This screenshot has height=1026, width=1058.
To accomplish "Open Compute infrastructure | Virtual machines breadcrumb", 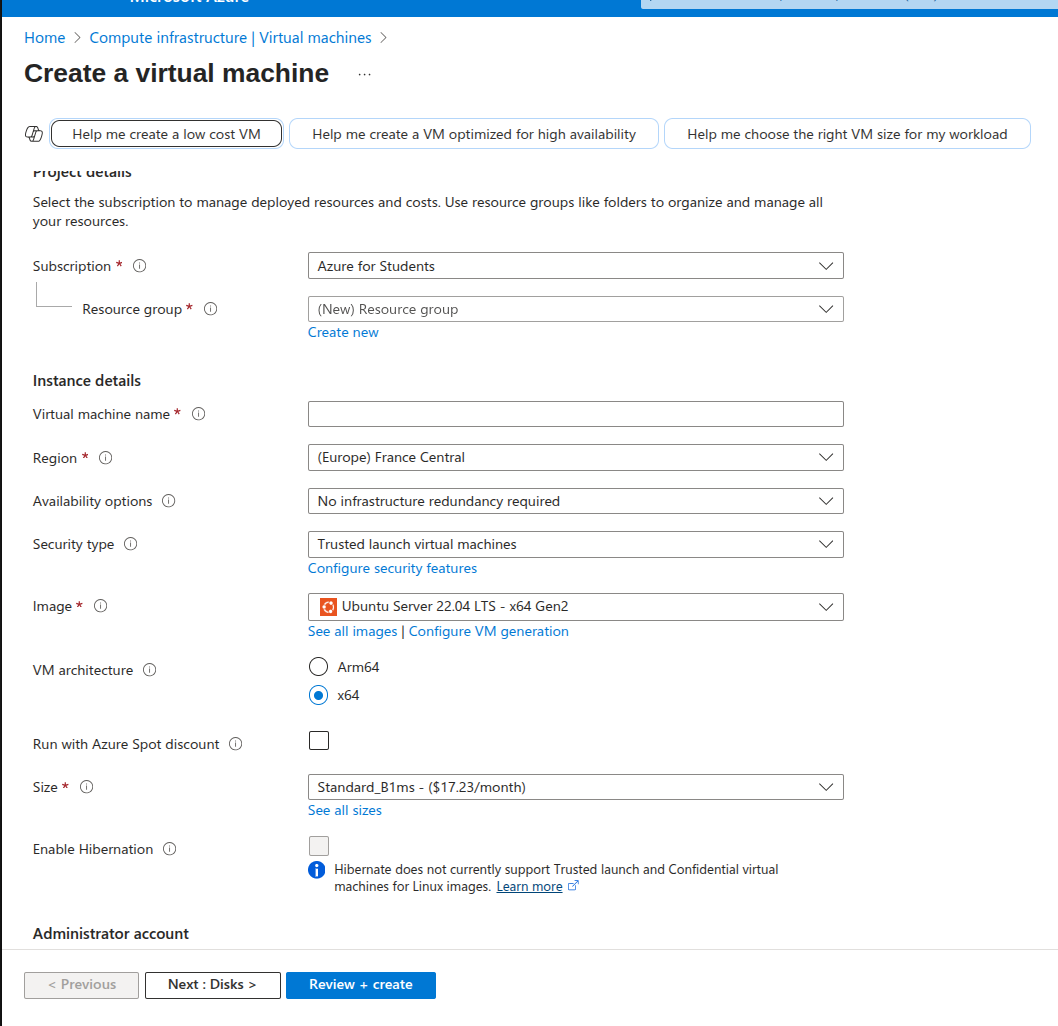I will 230,38.
